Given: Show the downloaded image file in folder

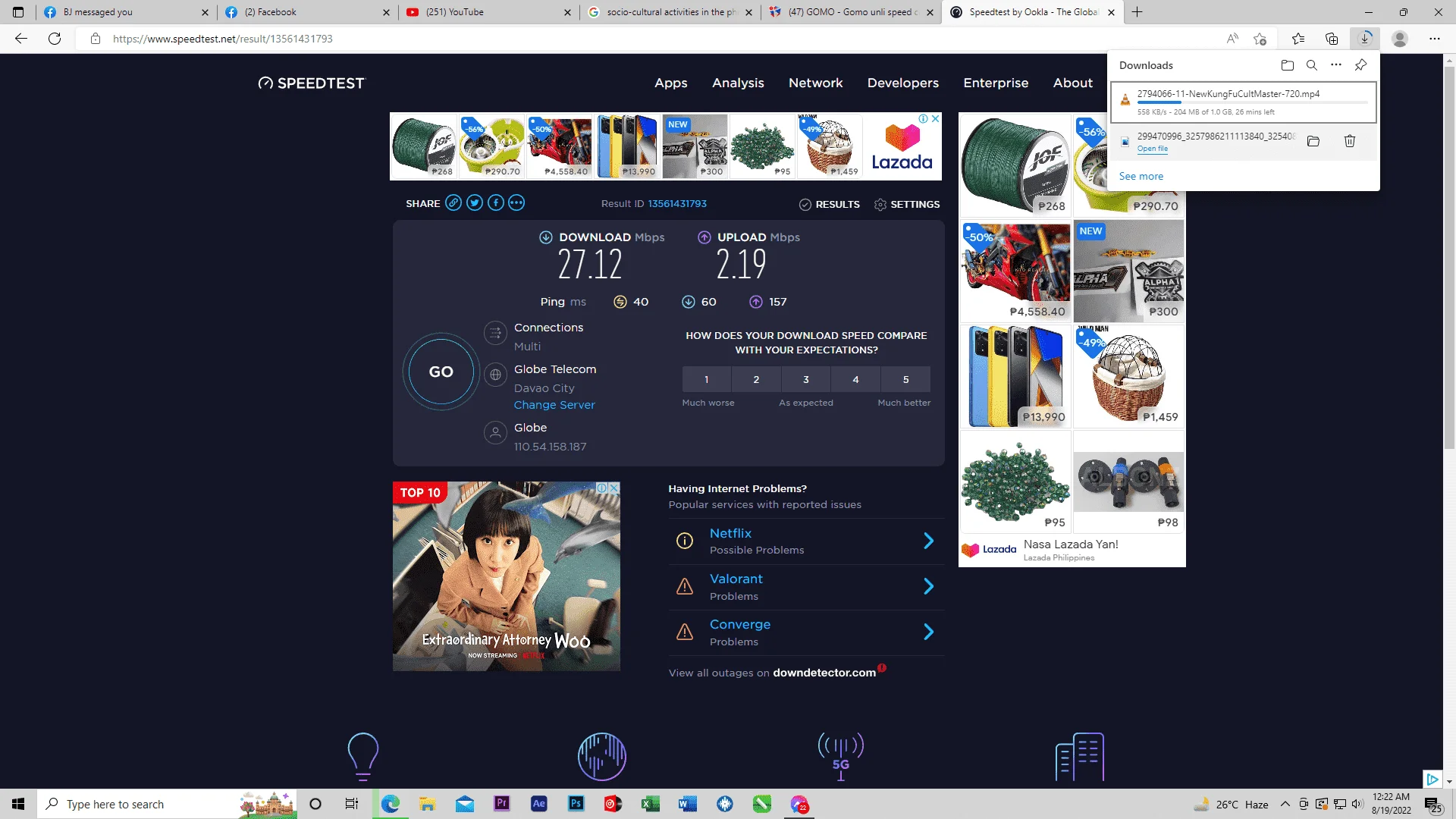Looking at the screenshot, I should [x=1313, y=141].
